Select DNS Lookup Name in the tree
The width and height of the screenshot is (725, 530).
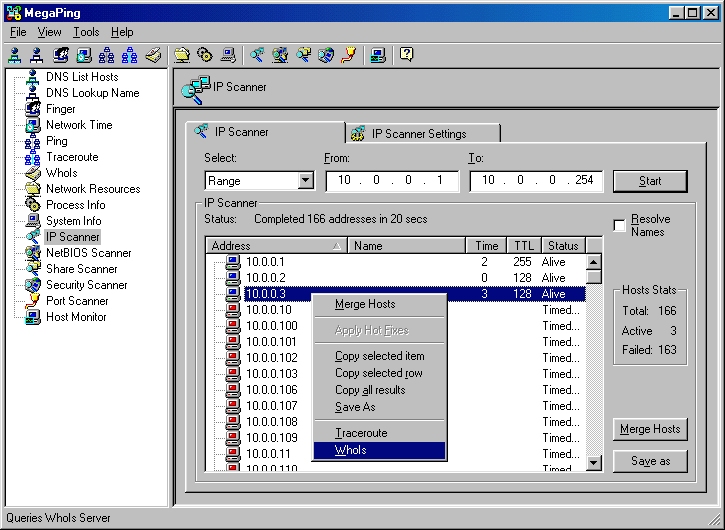point(92,93)
